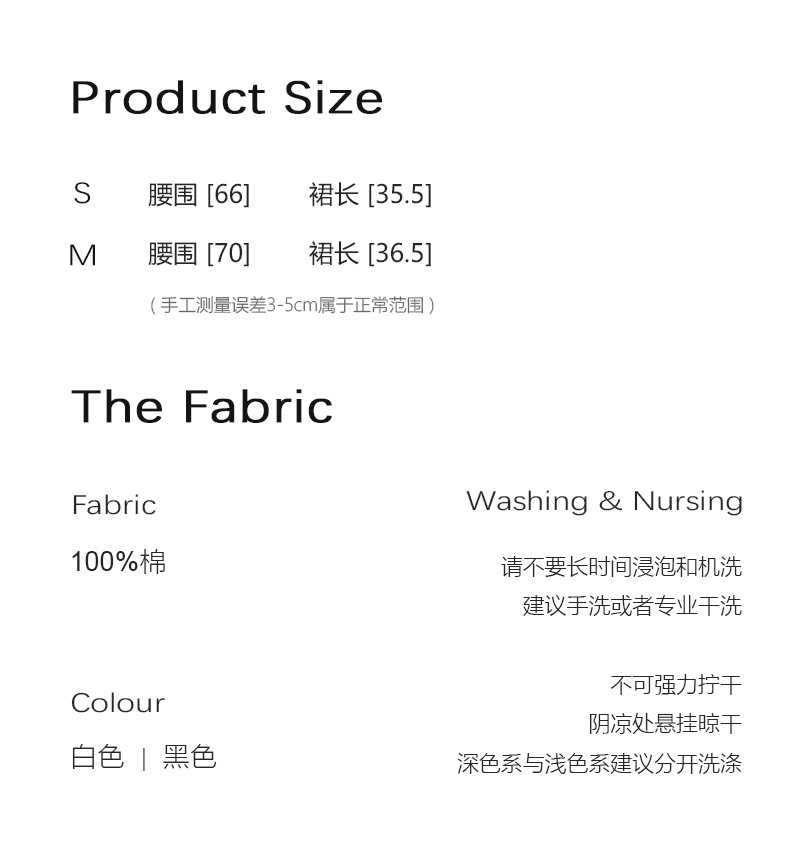Click the size S skirt length 裙长 [35.5]
The image size is (790, 856).
point(370,195)
